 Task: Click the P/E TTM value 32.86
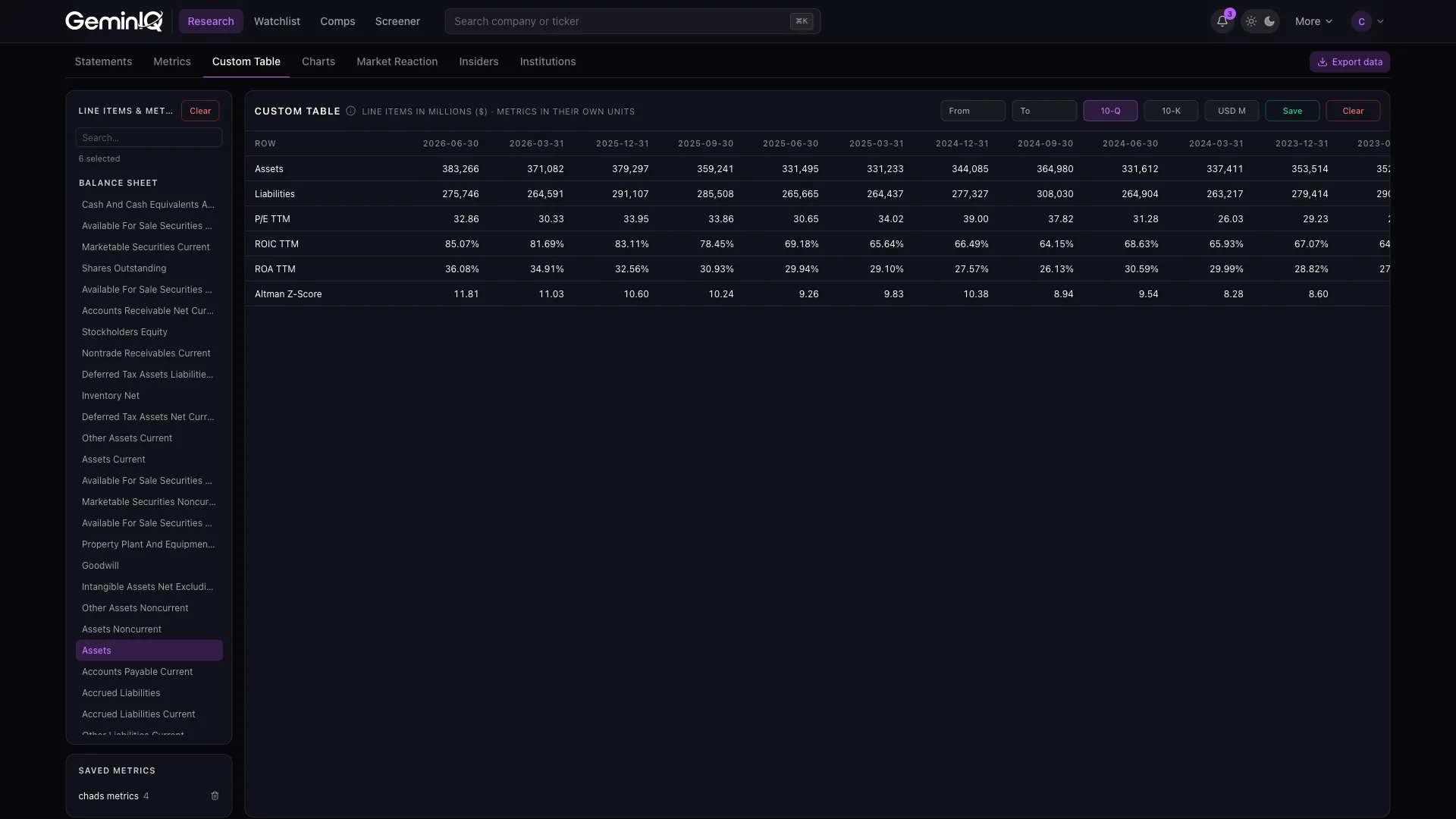tap(466, 219)
